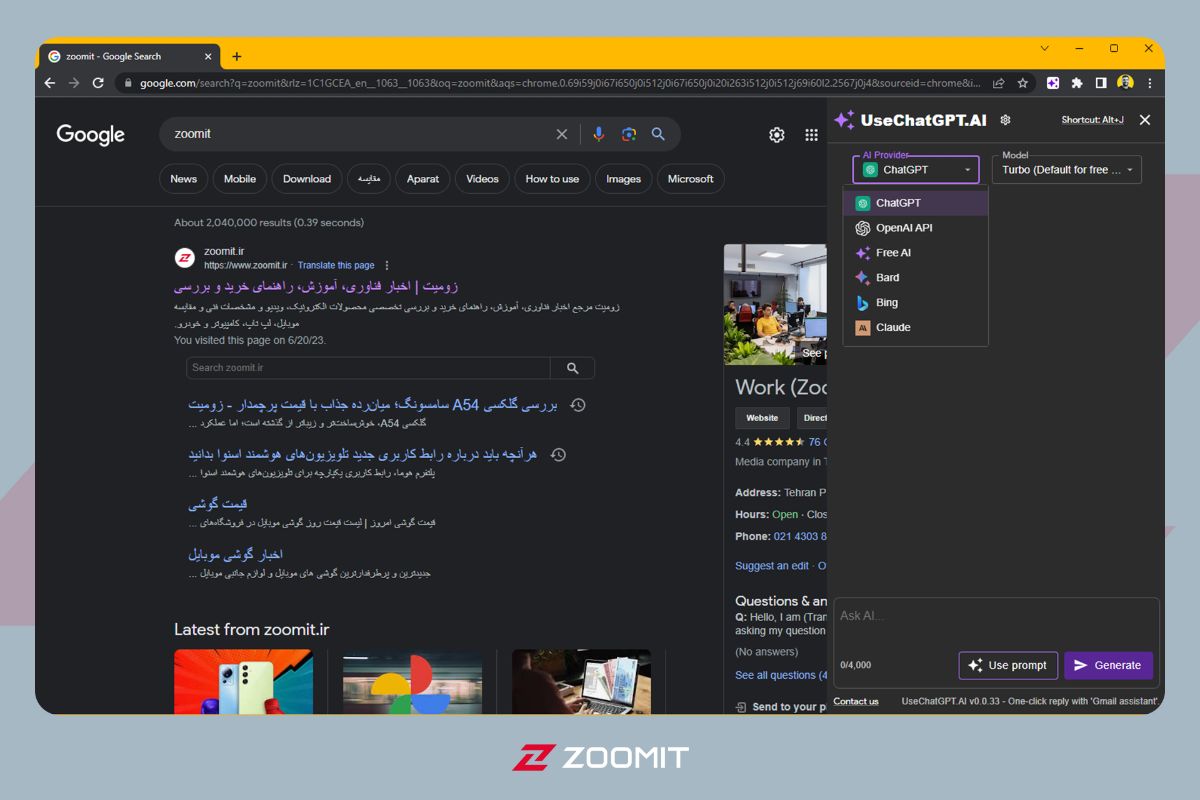Open the browser extensions puzzle icon
The height and width of the screenshot is (800, 1200).
(x=1075, y=82)
